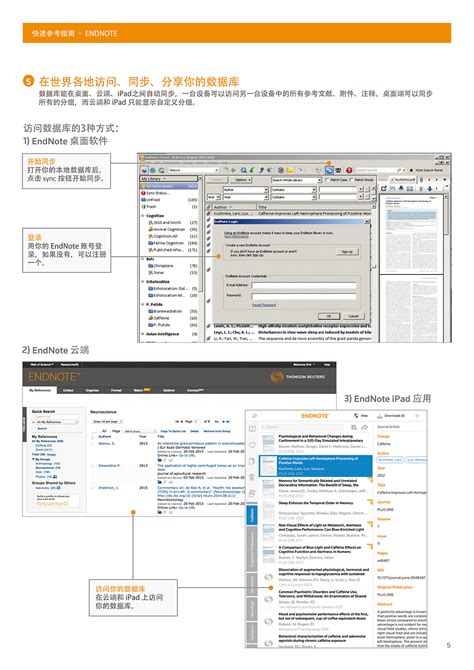Tap the orange plus icon in iPad app
Screen dimensions: 474x670
click(418, 416)
